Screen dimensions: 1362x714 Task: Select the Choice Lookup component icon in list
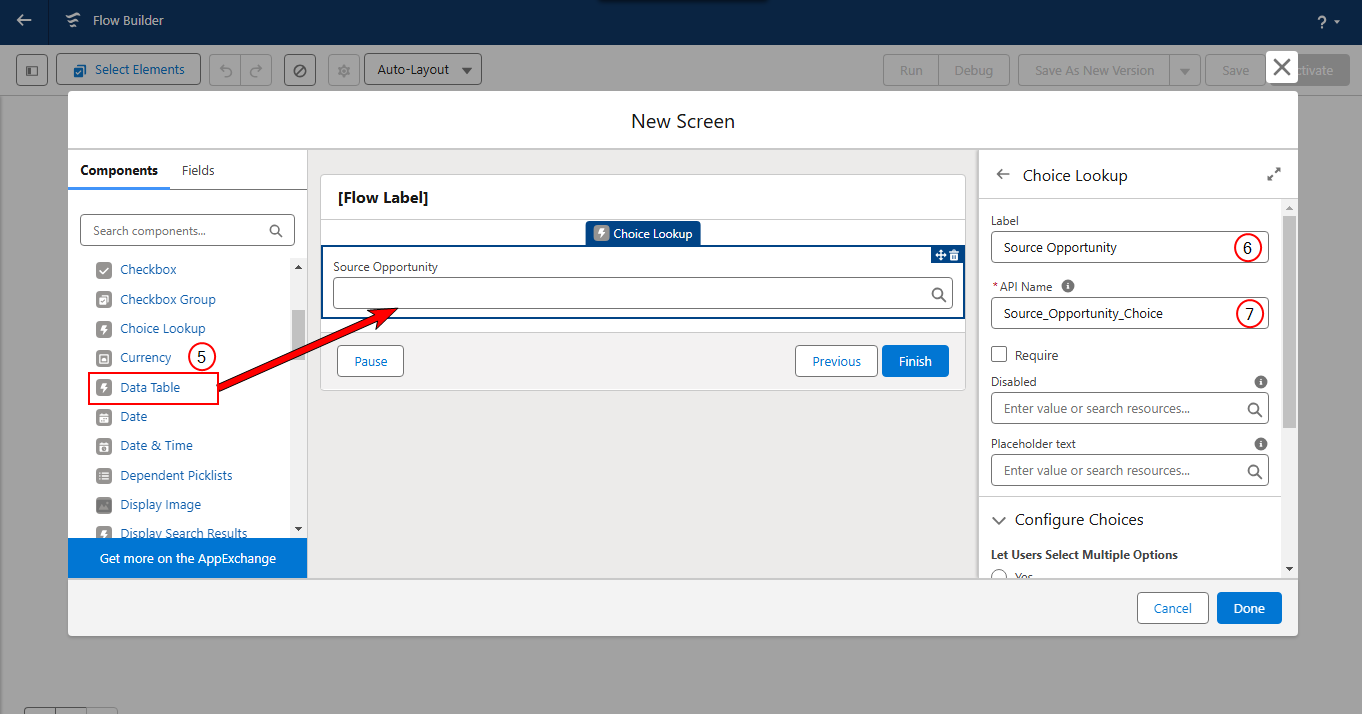pos(104,328)
